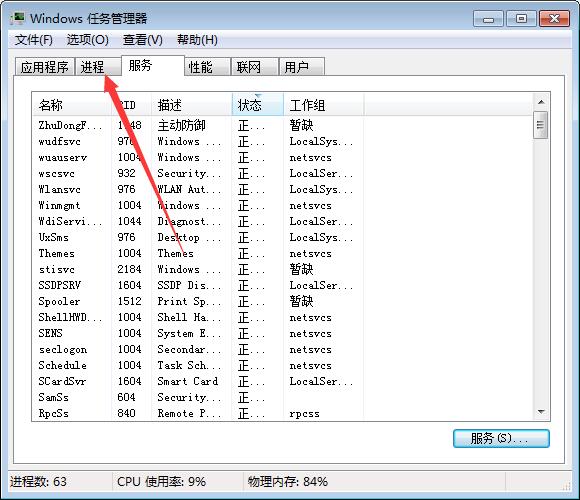Switch to the 应用程序 tab
Viewport: 580px width, 500px height.
click(45, 67)
